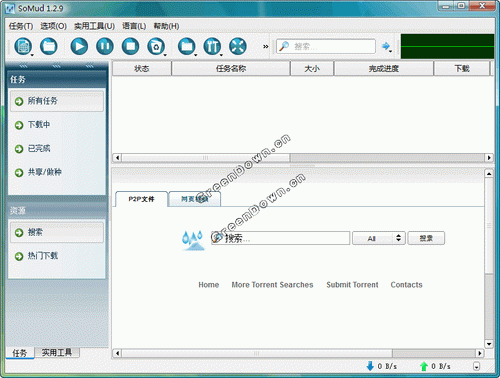Image resolution: width=500 pixels, height=378 pixels.
Task: Click the task list left scroll arrow
Action: tap(117, 157)
